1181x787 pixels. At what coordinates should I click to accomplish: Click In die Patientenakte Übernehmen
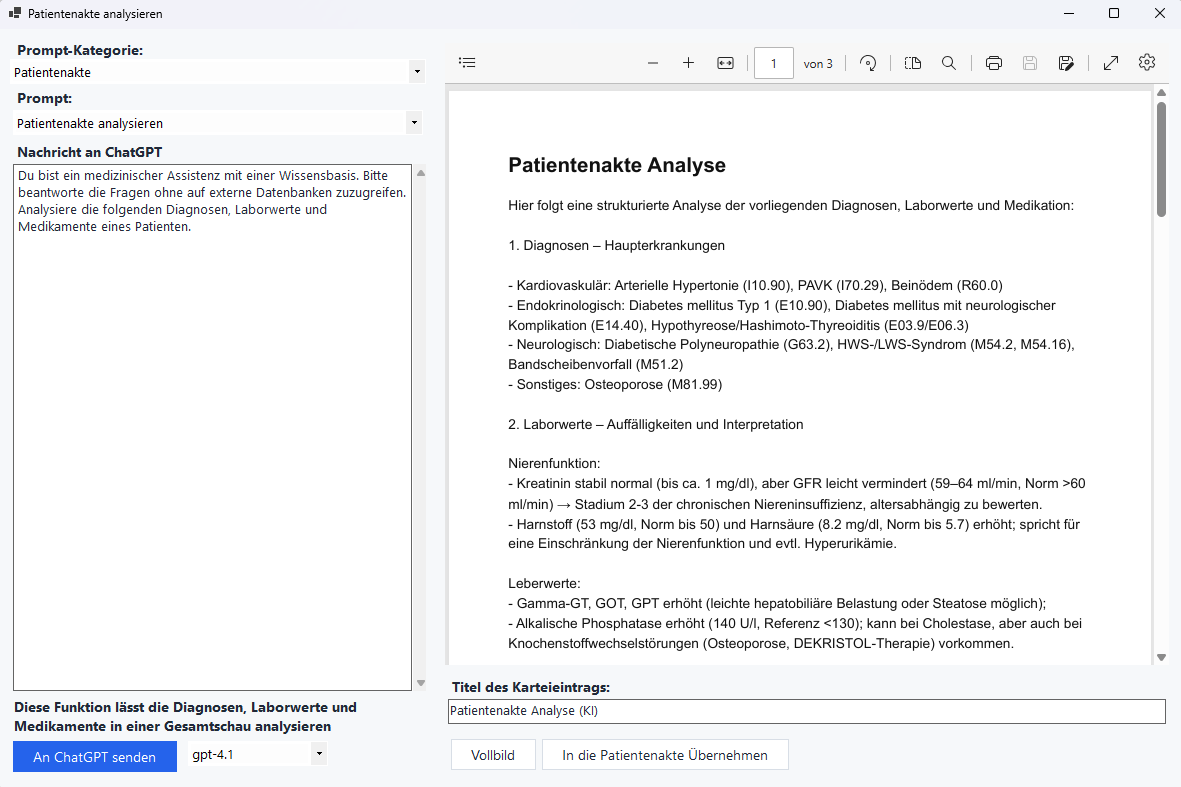tap(665, 755)
